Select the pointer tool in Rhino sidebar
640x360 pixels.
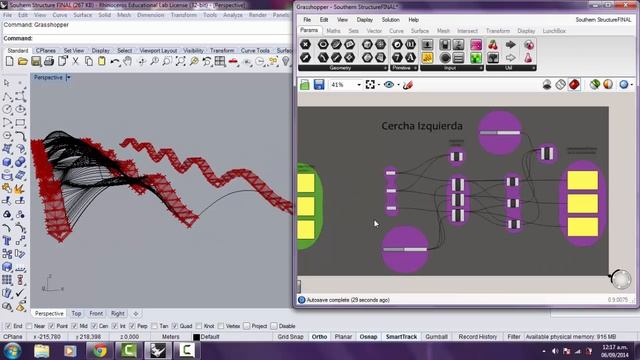click(x=7, y=83)
